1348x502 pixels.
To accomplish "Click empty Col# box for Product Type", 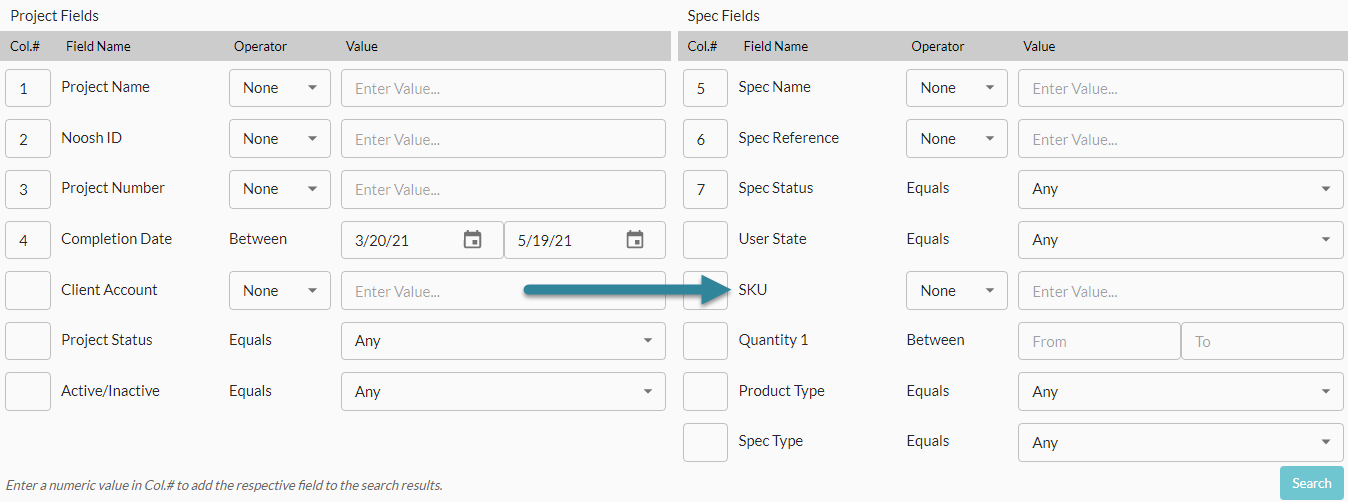I will pos(705,392).
